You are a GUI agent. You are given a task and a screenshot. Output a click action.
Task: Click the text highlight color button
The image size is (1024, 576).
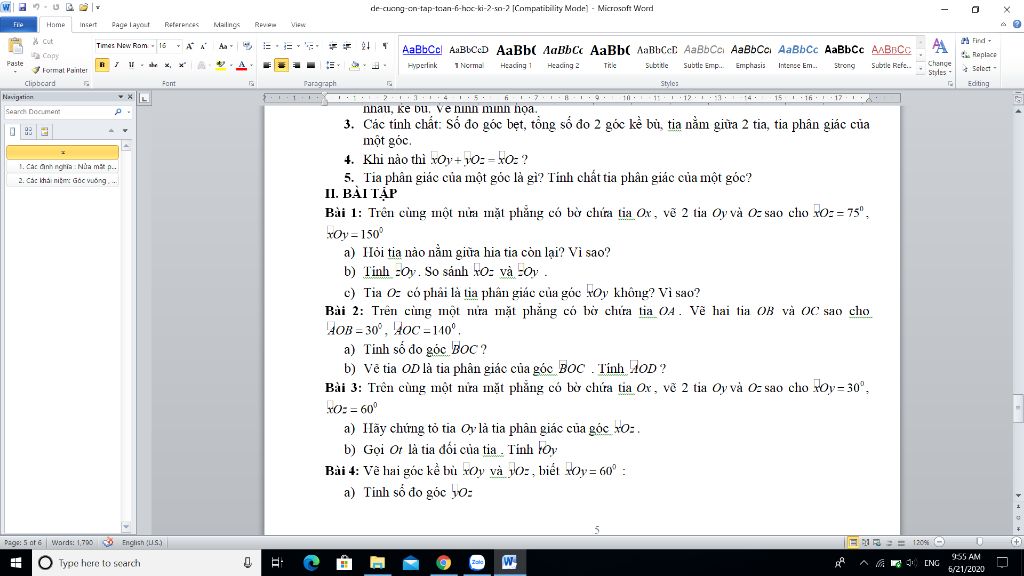(x=220, y=65)
